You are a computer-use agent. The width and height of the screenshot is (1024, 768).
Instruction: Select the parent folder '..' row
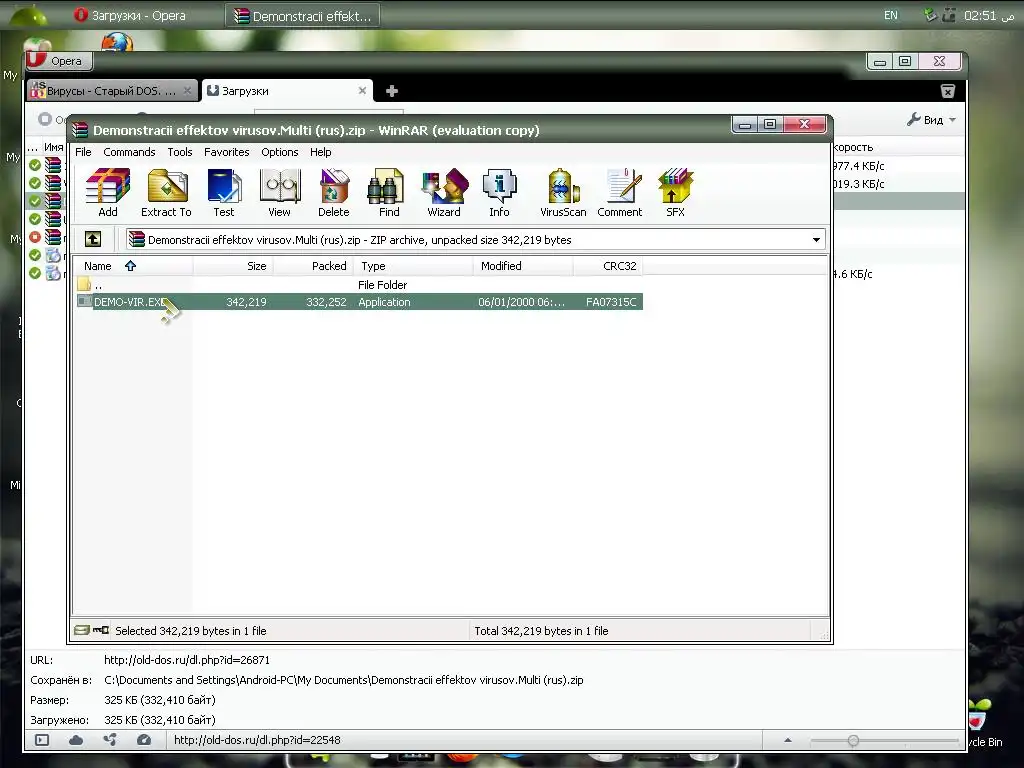click(x=359, y=285)
